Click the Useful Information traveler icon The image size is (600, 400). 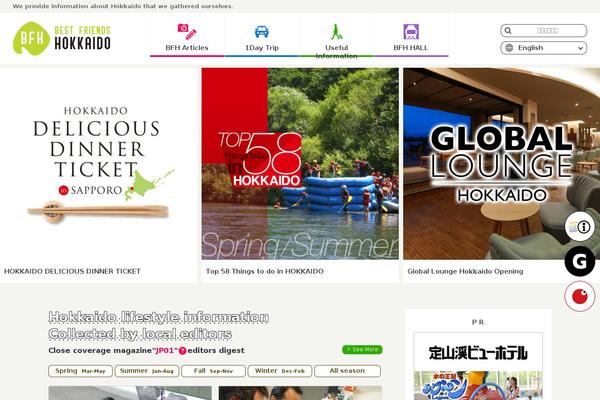(336, 32)
